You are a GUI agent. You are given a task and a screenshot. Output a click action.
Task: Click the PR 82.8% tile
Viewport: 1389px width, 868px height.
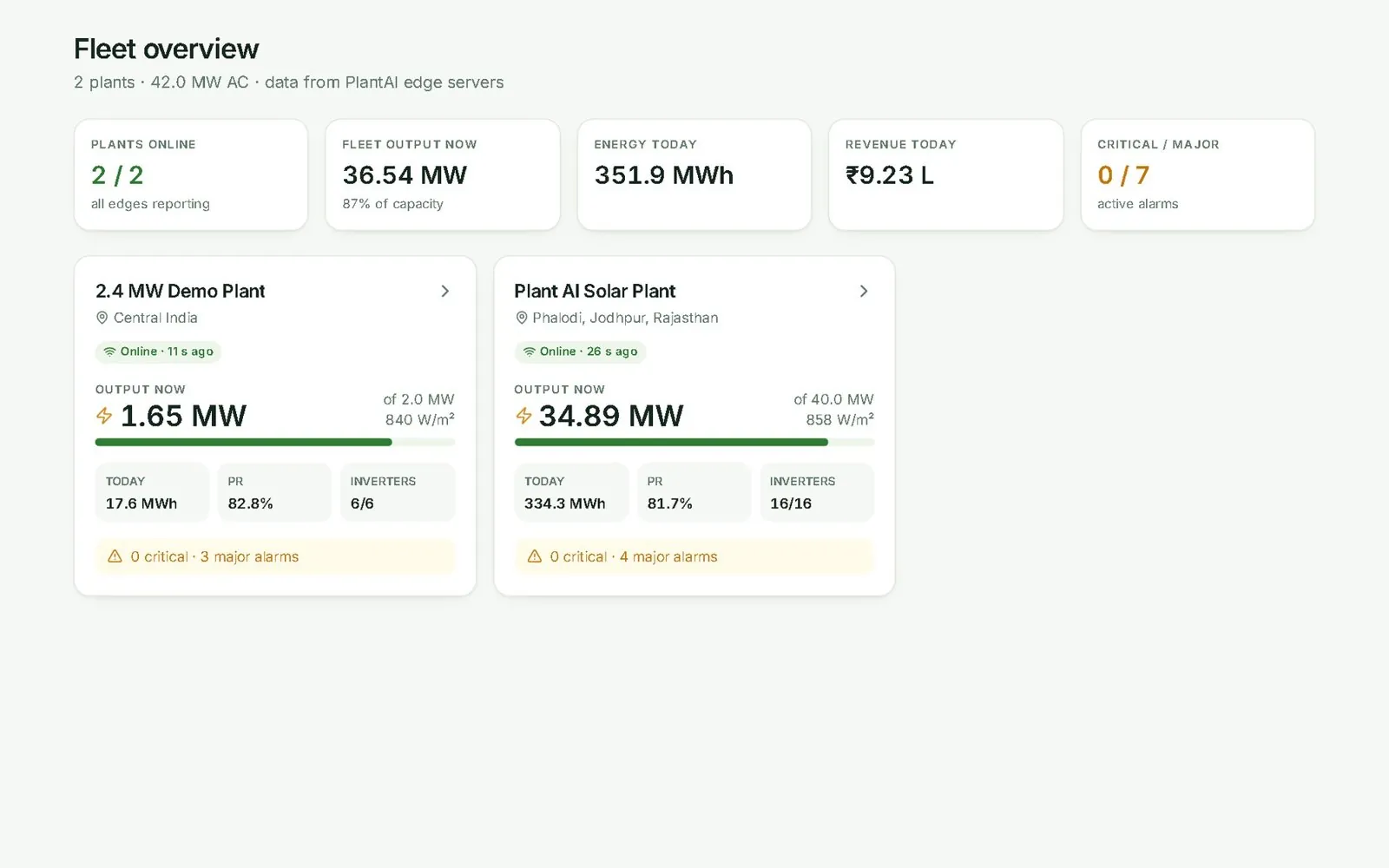[x=274, y=492]
